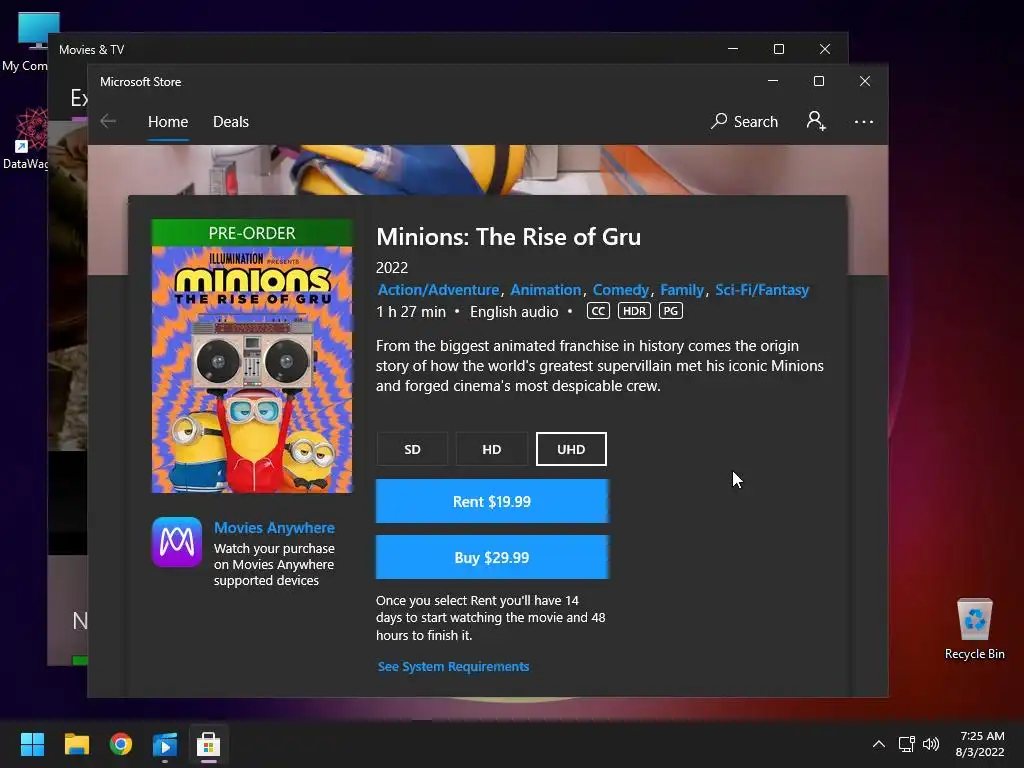
Task: Open Search in Microsoft Store
Action: pyautogui.click(x=744, y=121)
